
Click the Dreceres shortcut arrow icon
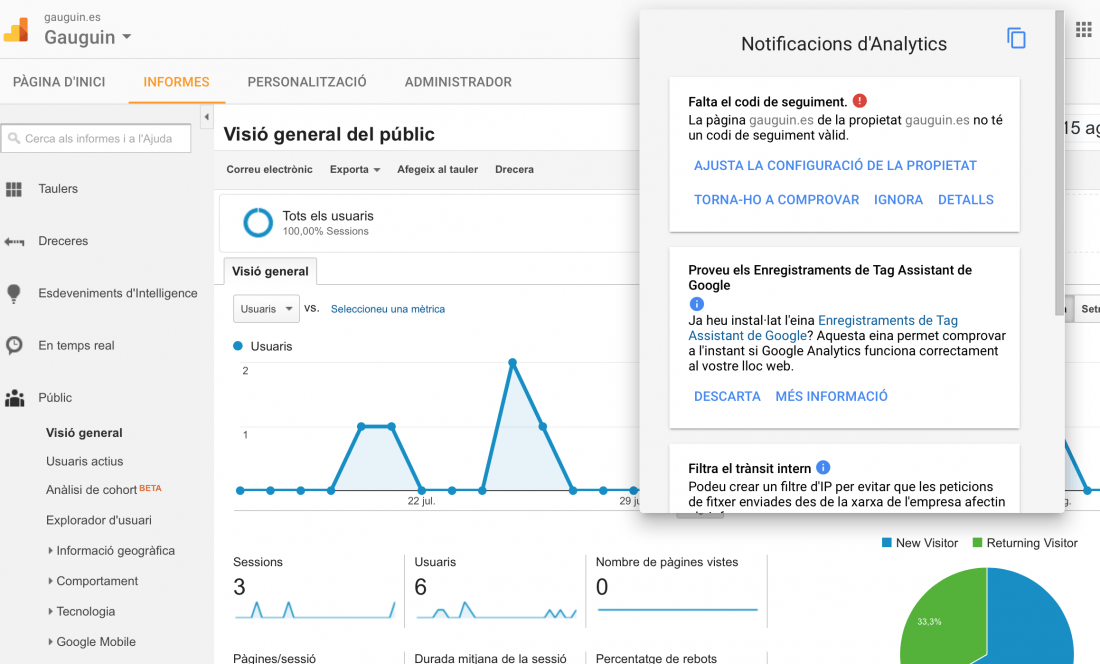[x=14, y=242]
